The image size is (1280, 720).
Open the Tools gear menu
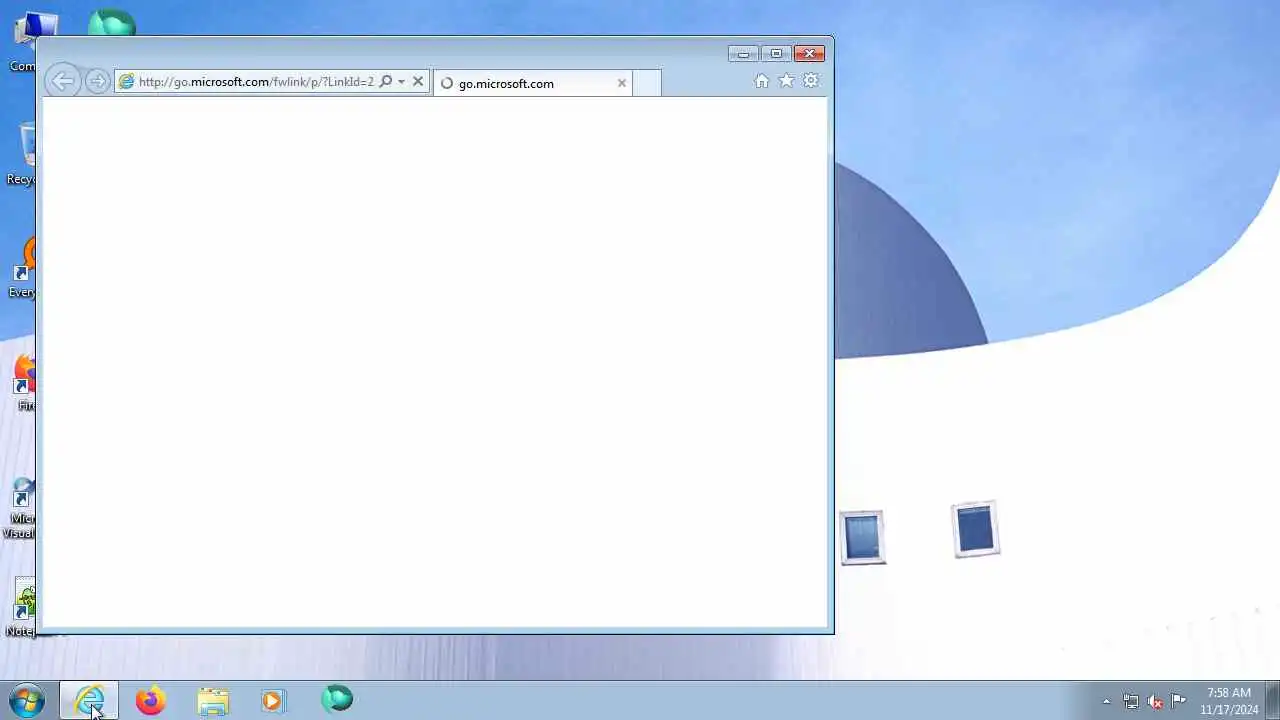[x=811, y=81]
